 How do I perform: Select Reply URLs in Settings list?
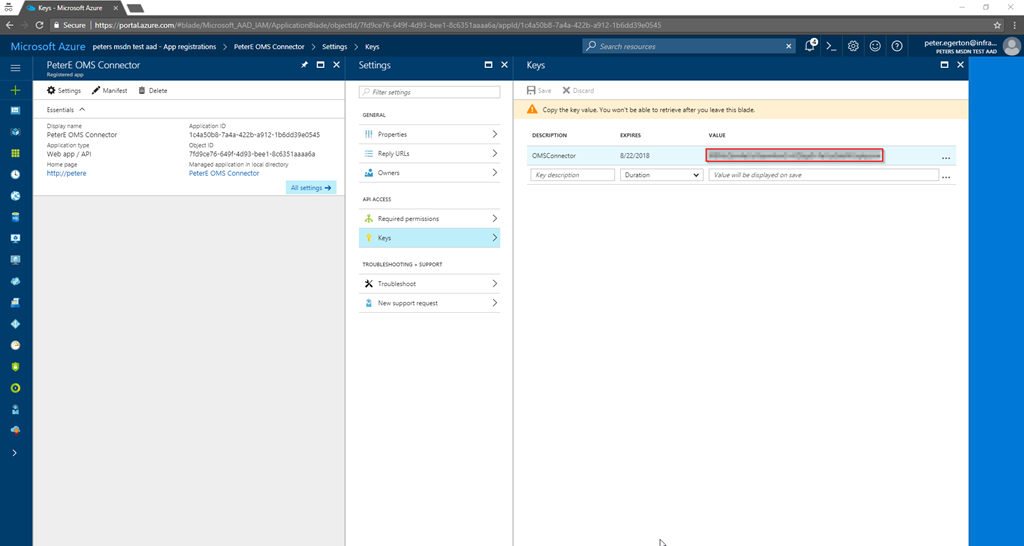(429, 154)
